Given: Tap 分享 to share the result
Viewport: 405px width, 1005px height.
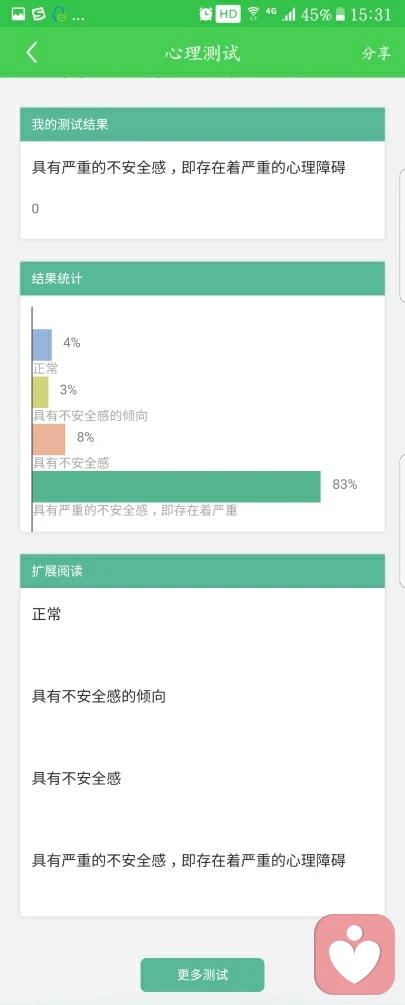Looking at the screenshot, I should [376, 53].
